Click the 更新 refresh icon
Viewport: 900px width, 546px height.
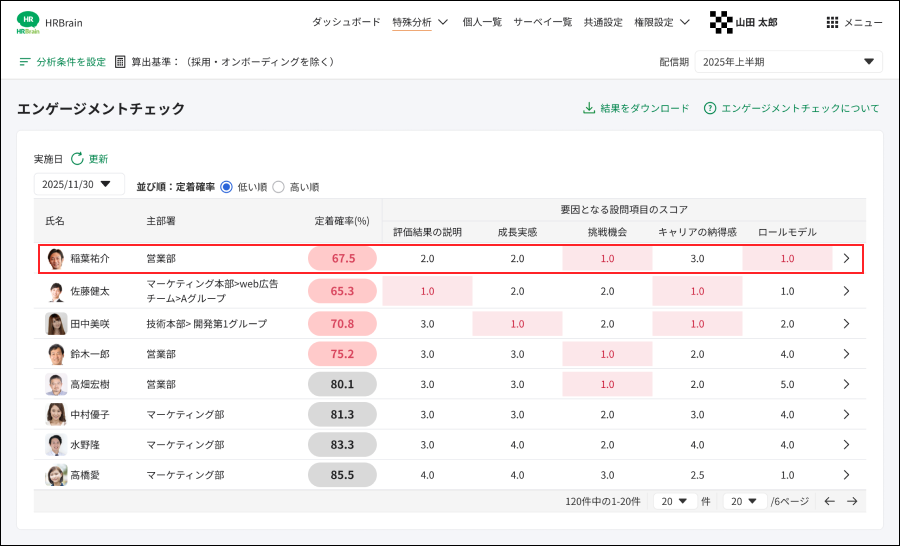(77, 158)
